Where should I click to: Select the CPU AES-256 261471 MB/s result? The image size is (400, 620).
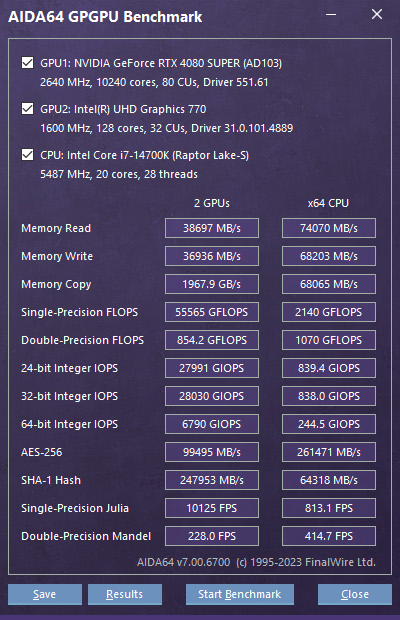329,452
